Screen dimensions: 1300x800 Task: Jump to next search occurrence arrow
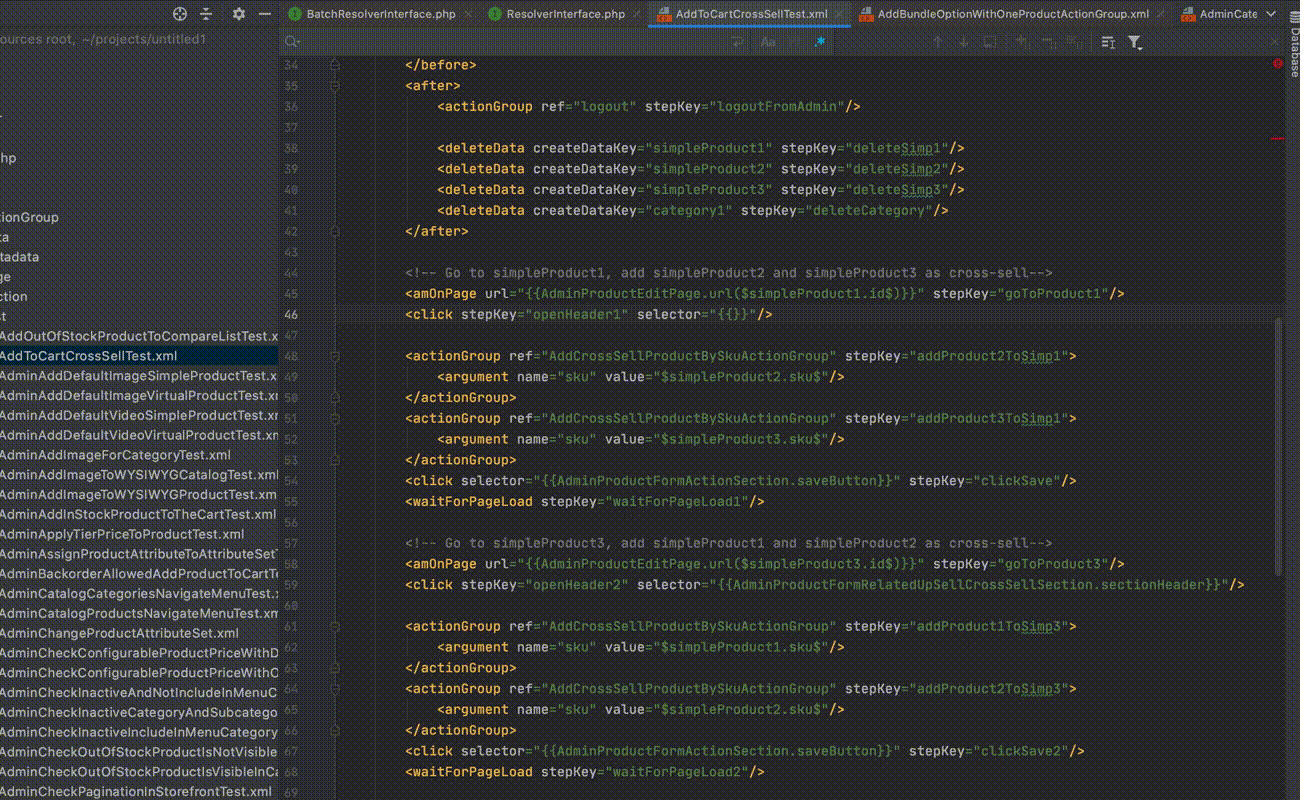pos(963,42)
